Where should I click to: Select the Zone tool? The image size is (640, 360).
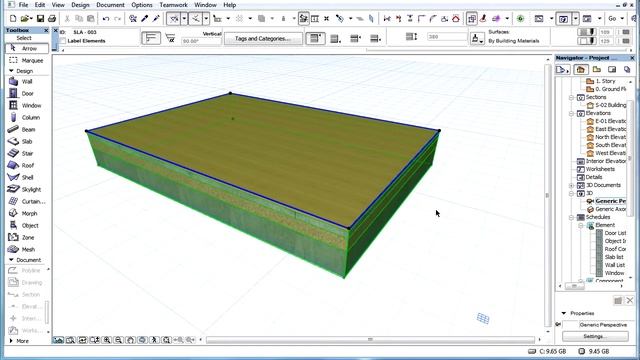coord(27,237)
